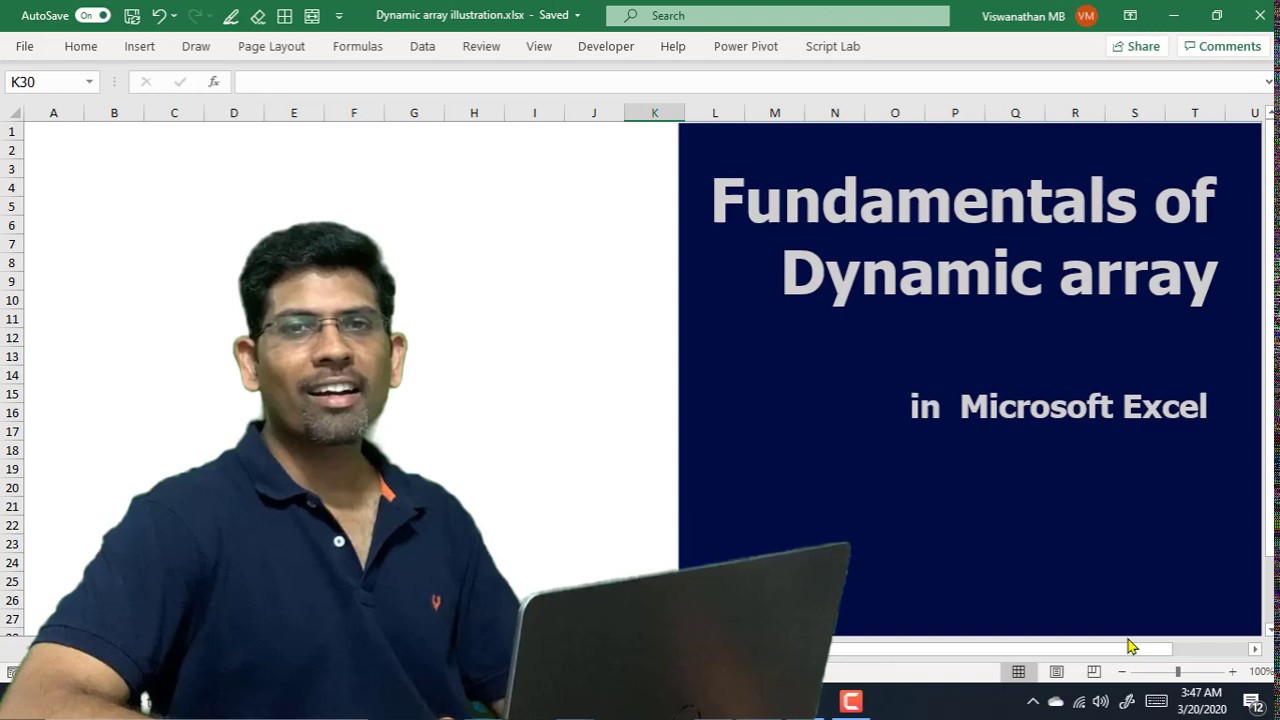The height and width of the screenshot is (720, 1280).
Task: Click the Wi-Fi network tray icon
Action: click(1079, 702)
